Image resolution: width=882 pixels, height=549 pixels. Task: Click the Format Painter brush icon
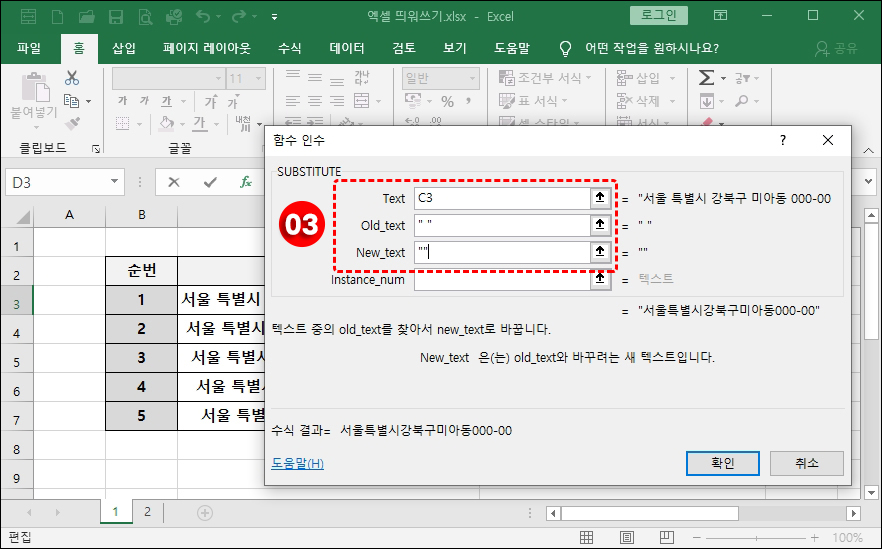point(73,123)
